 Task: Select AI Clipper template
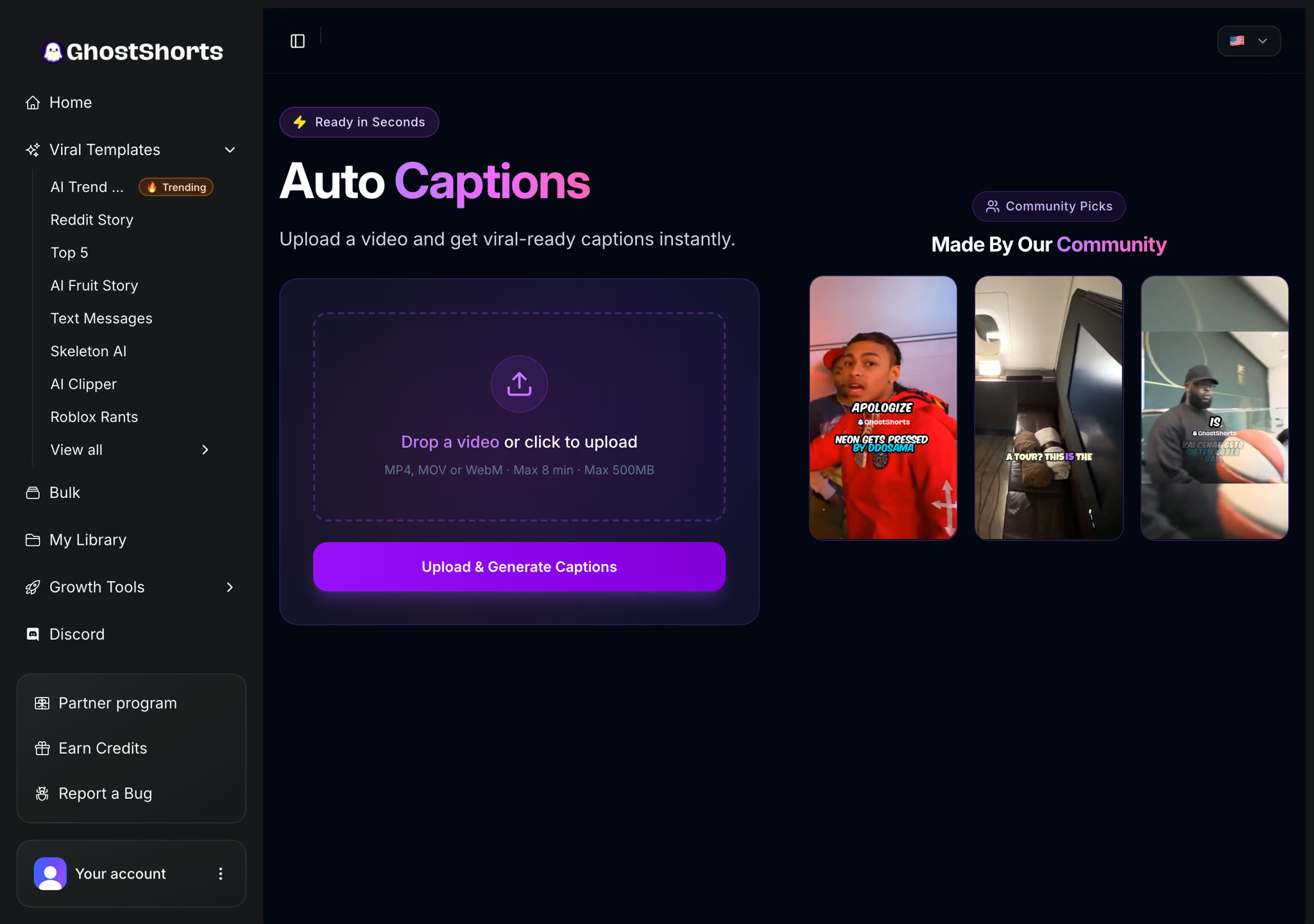coord(83,384)
